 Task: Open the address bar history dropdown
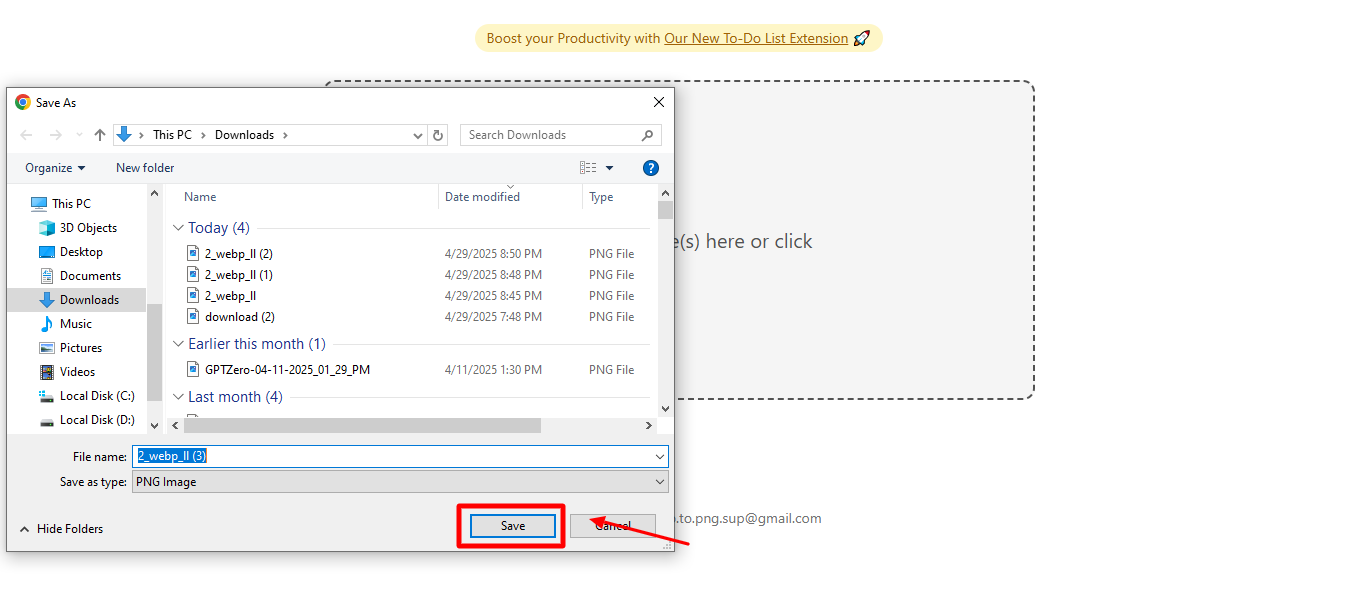[x=417, y=134]
